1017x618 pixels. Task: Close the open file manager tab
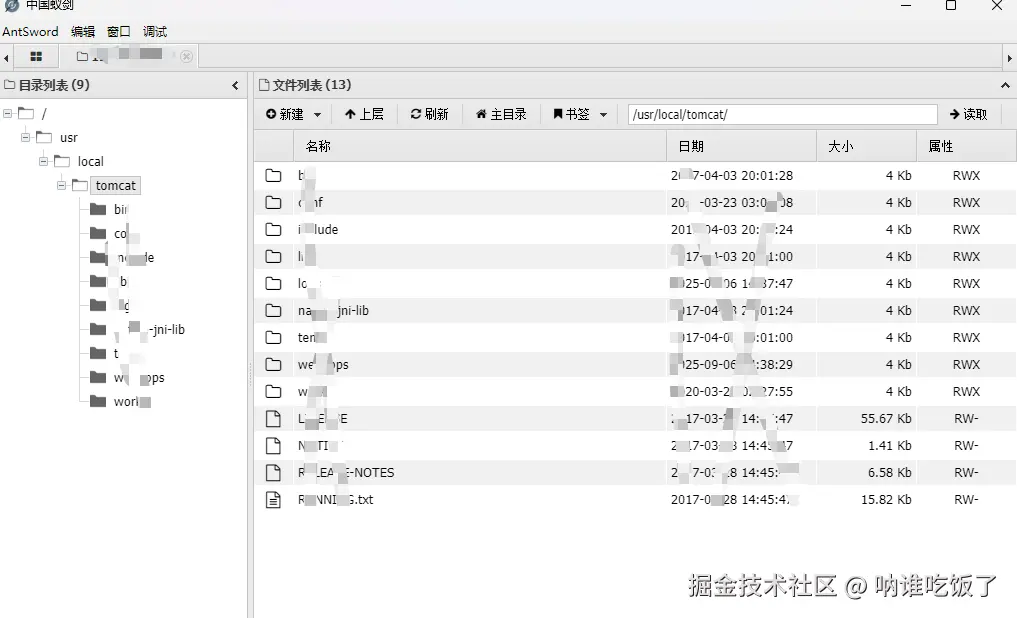click(186, 56)
